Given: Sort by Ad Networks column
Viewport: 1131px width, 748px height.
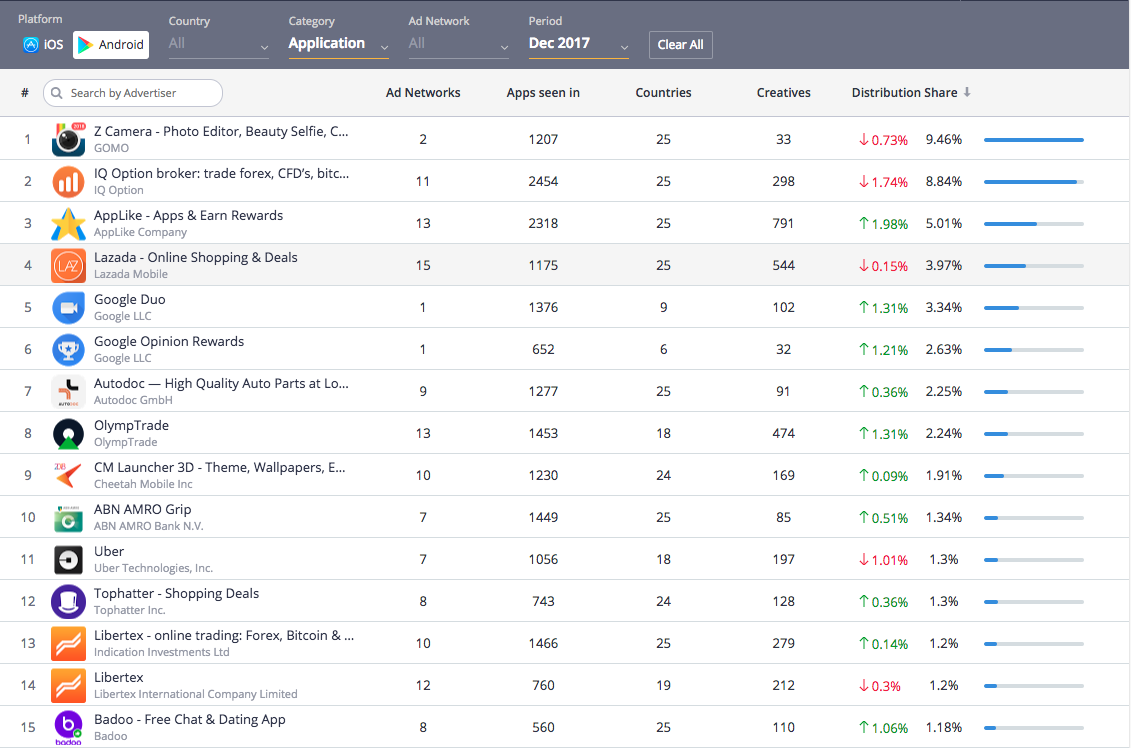Looking at the screenshot, I should tap(423, 93).
